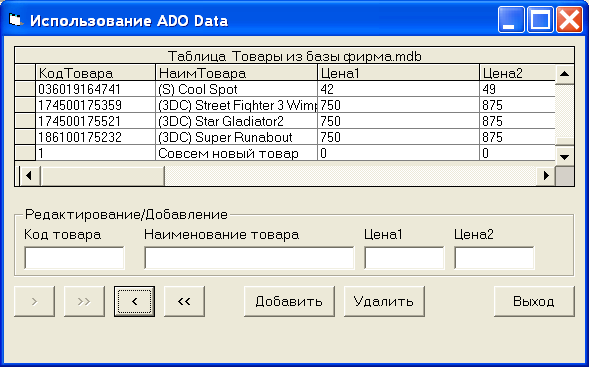Screen dimensions: 589x367
Task: Click cell 174500175359
Action: [x=95, y=105]
